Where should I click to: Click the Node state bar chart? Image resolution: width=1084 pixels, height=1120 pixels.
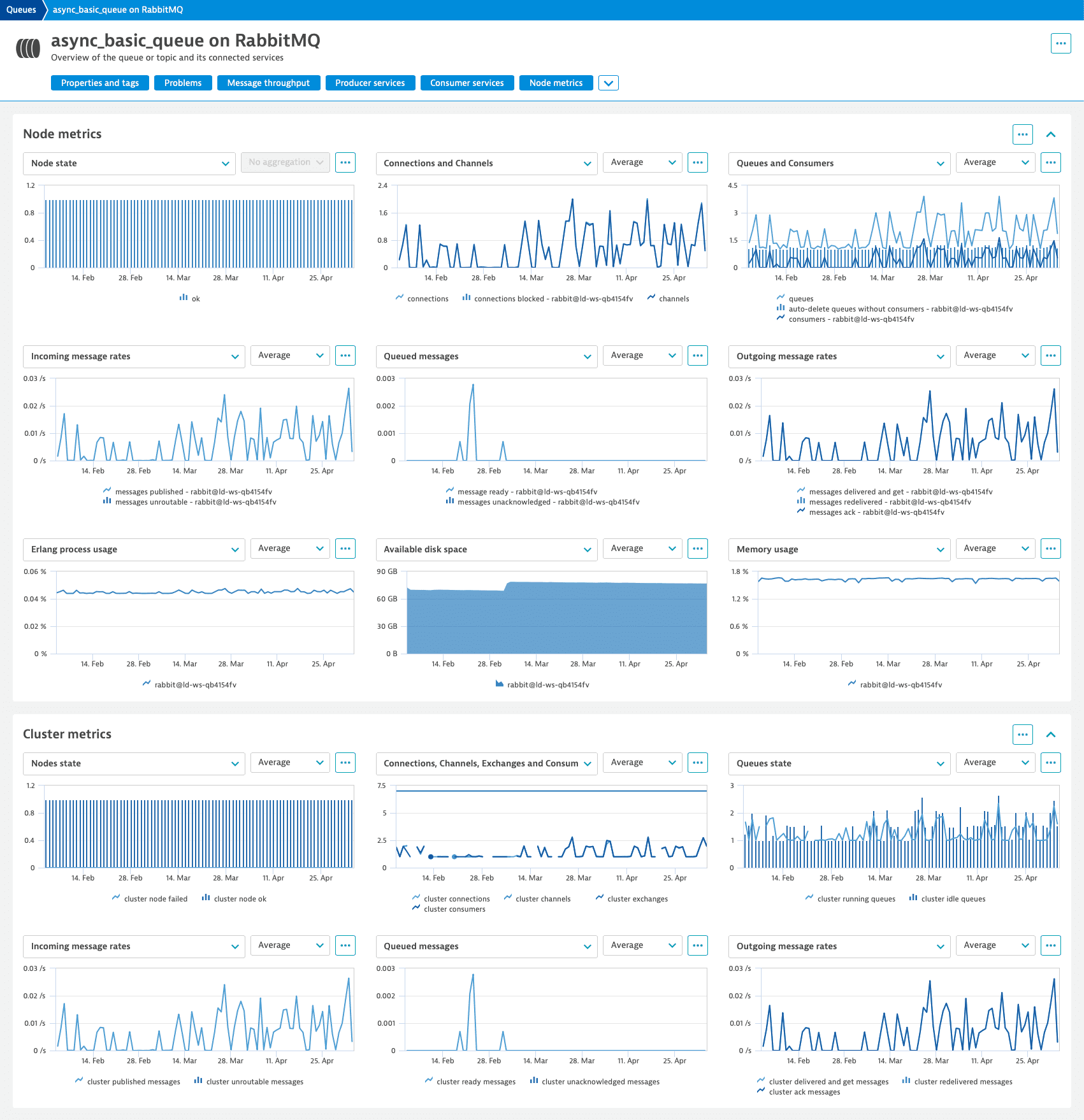pyautogui.click(x=198, y=226)
